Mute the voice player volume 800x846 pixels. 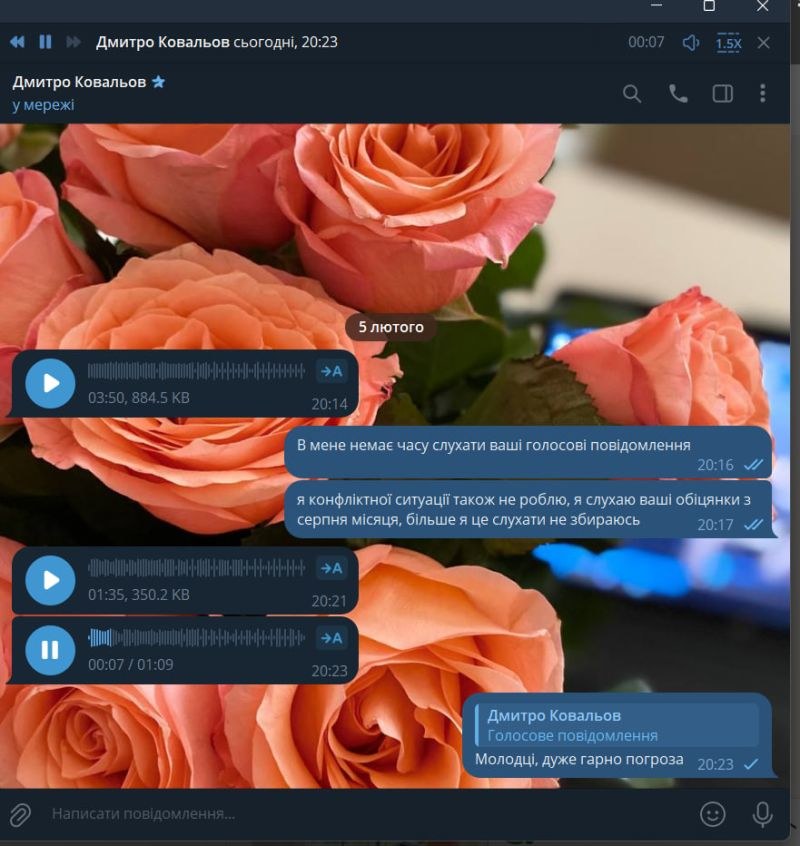click(691, 43)
